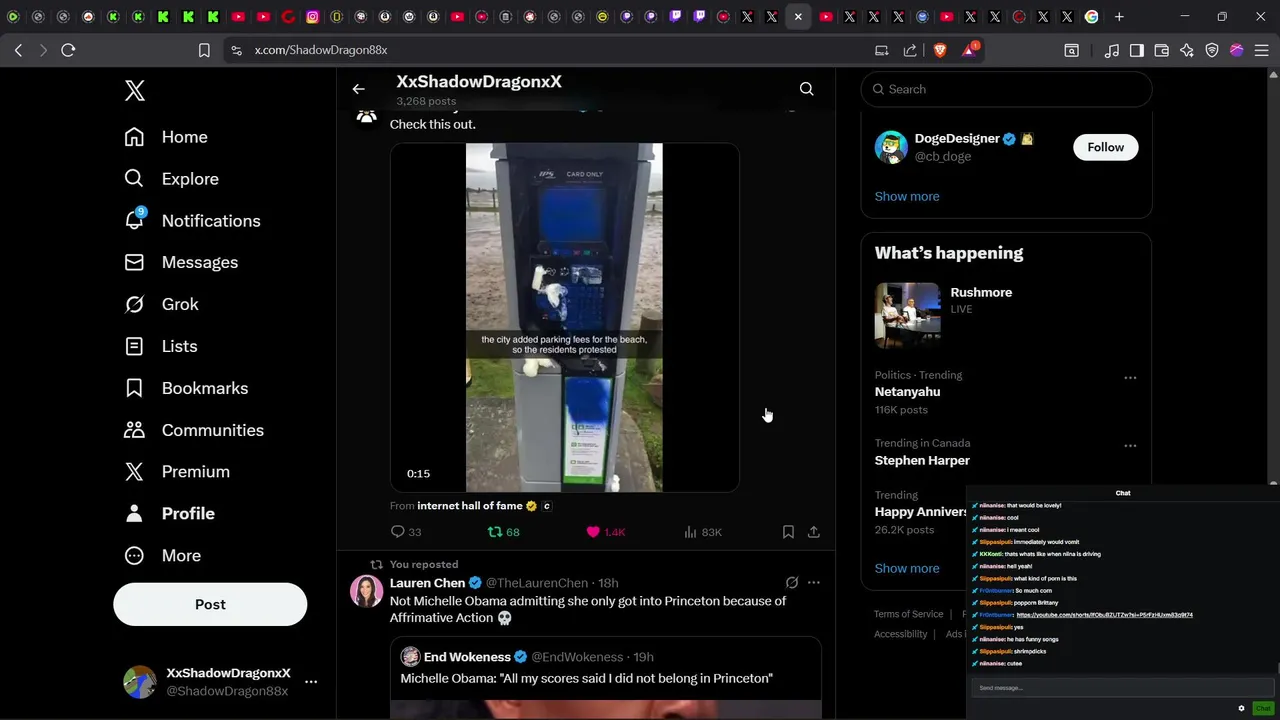Open account options next to XxShadowDragonxX
The width and height of the screenshot is (1280, 720).
click(x=311, y=682)
